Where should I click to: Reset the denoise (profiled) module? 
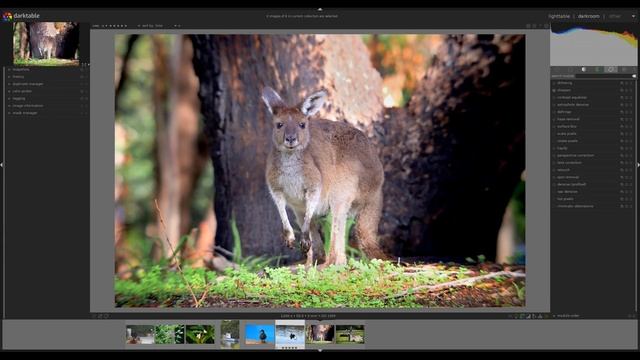[627, 184]
